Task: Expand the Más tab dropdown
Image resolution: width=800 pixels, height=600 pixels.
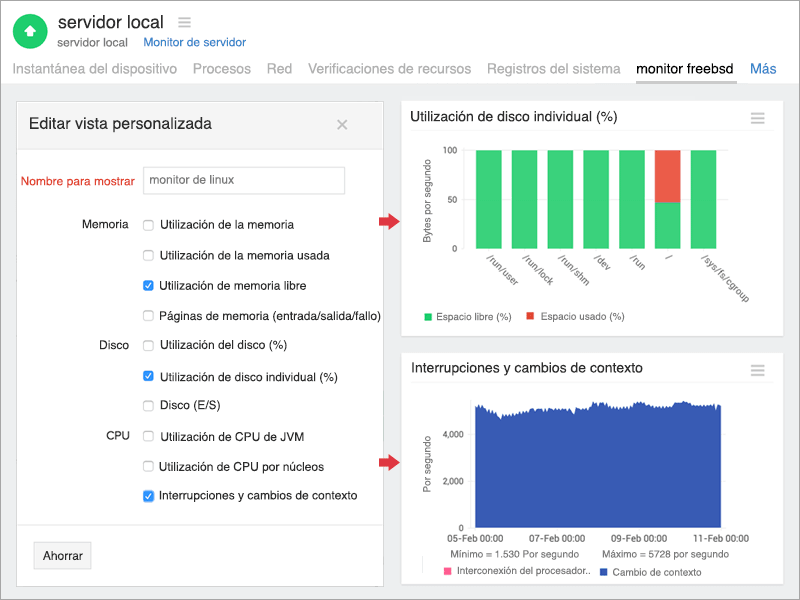Action: click(763, 69)
